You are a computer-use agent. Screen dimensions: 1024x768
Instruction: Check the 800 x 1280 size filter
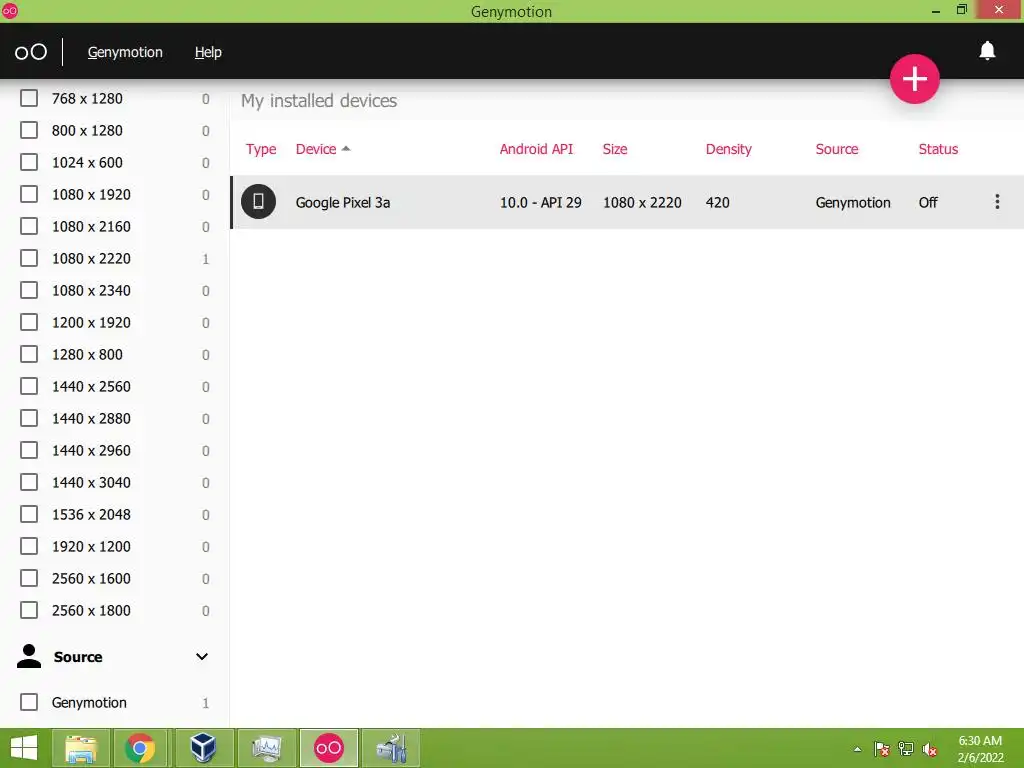(29, 131)
